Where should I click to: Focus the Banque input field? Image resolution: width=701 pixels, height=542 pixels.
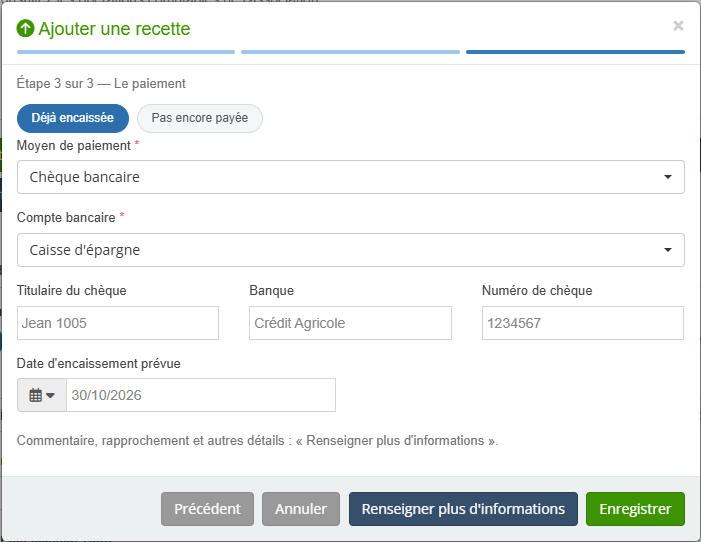point(350,323)
